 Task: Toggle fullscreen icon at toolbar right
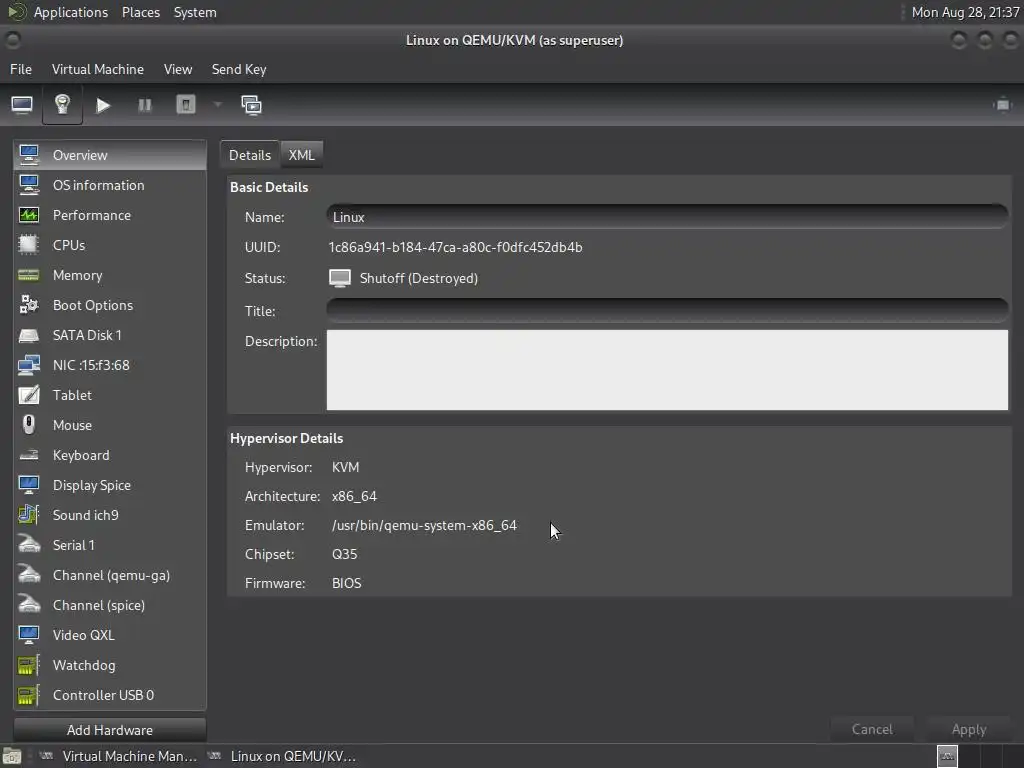click(1002, 104)
